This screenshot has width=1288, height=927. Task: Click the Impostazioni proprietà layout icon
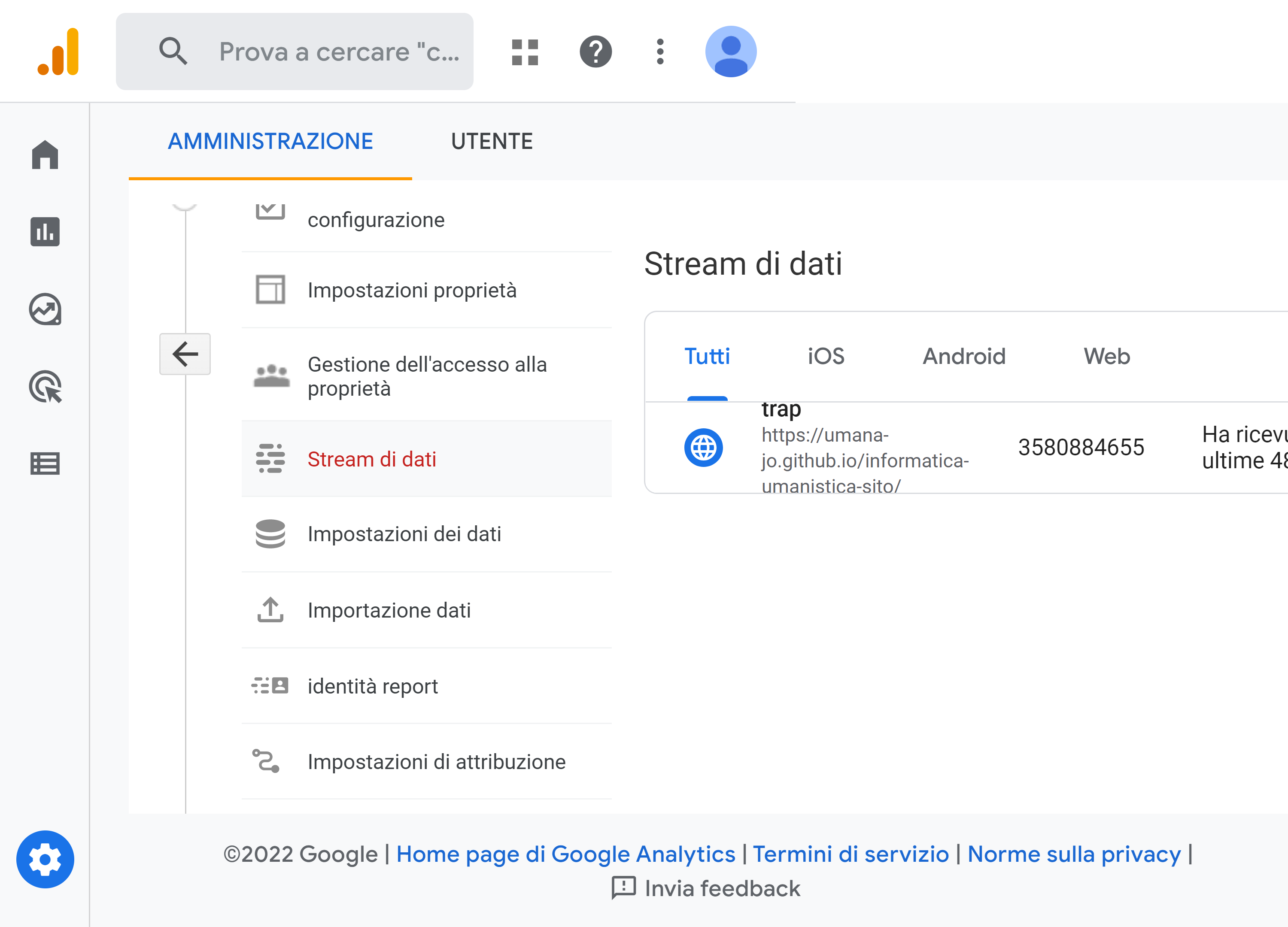(270, 290)
